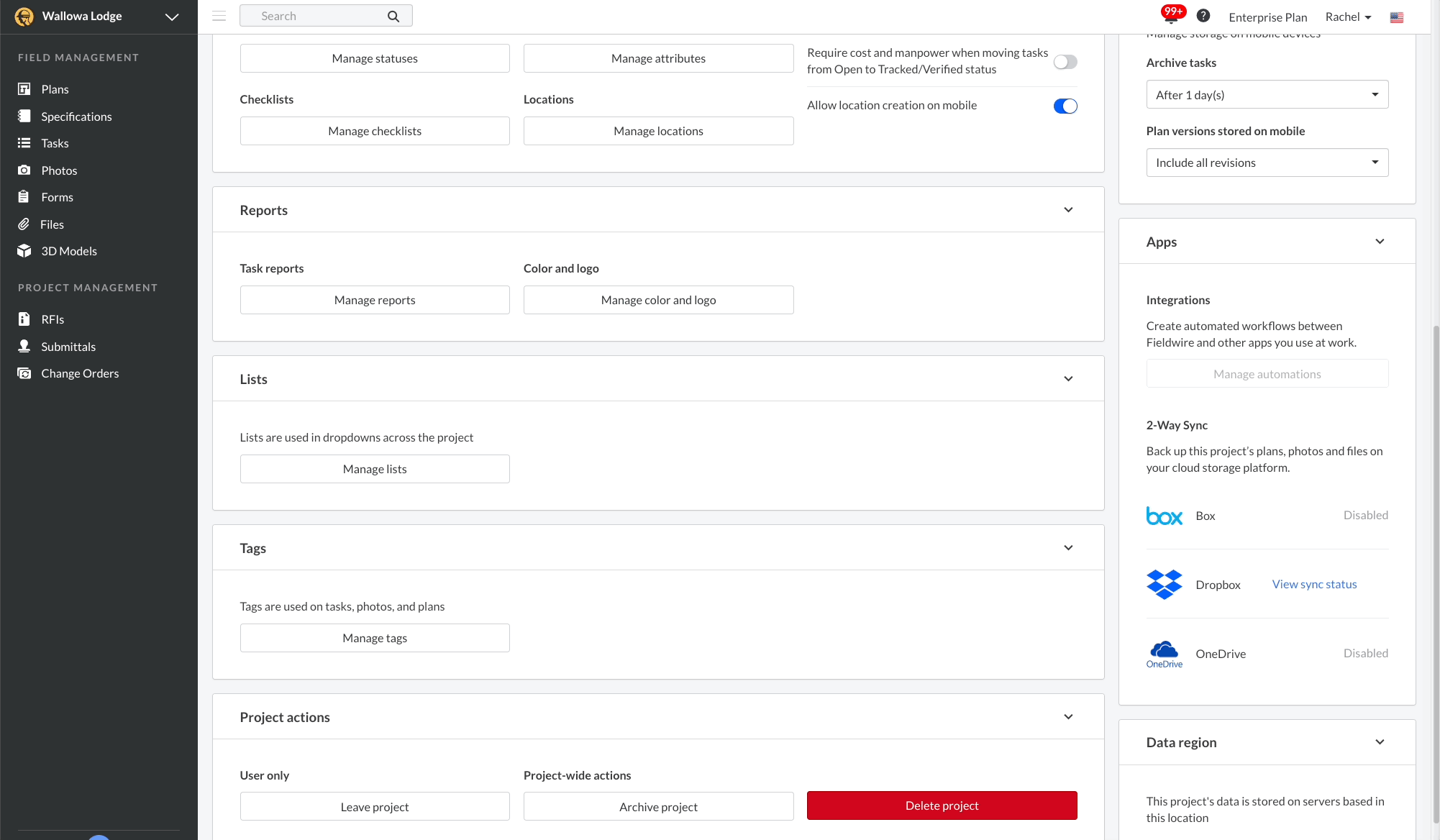Select Submittals under Project Management
Screen dimensions: 1440x840
pyautogui.click(x=68, y=347)
